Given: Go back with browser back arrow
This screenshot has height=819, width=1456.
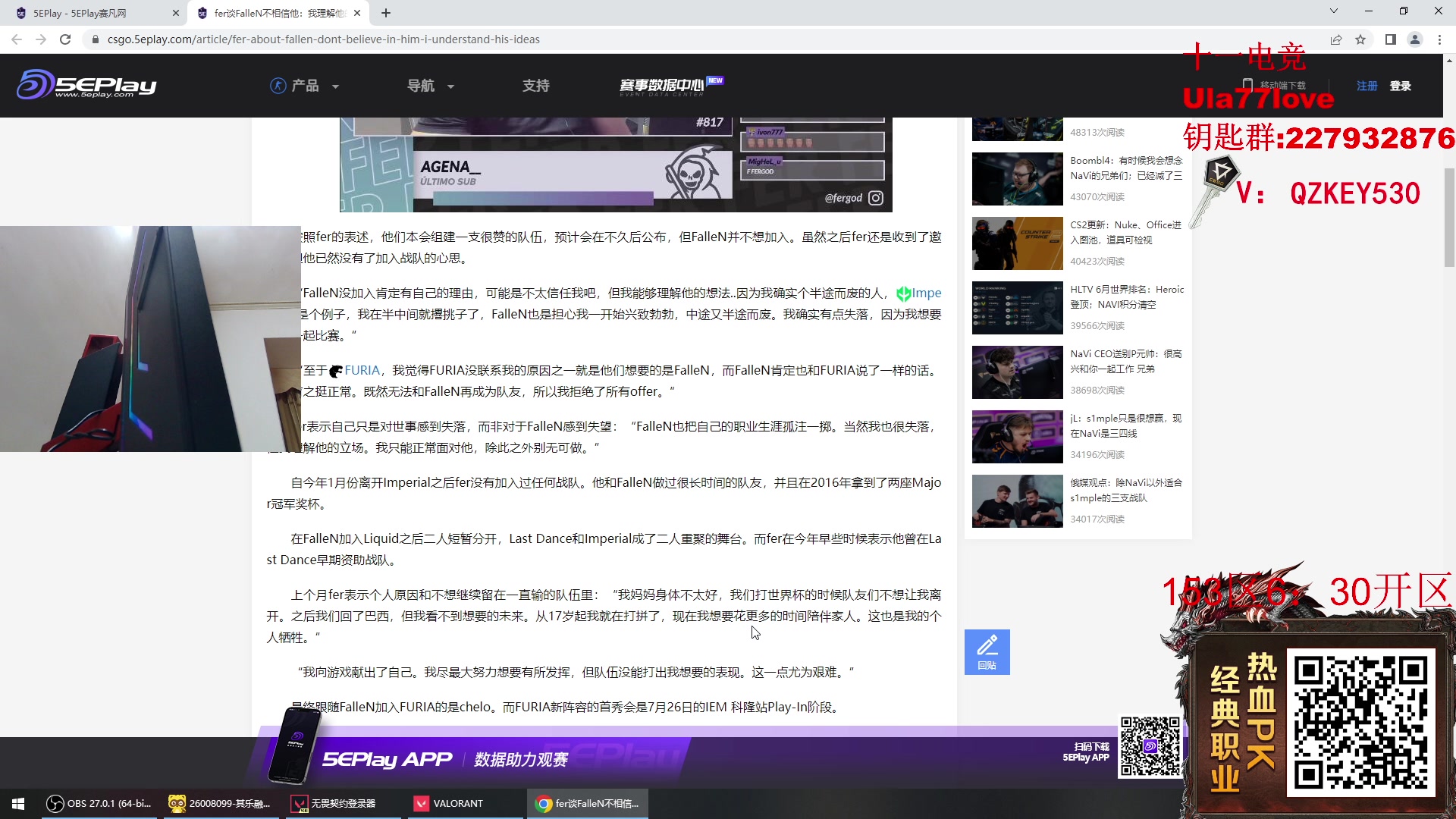Looking at the screenshot, I should click(x=17, y=39).
